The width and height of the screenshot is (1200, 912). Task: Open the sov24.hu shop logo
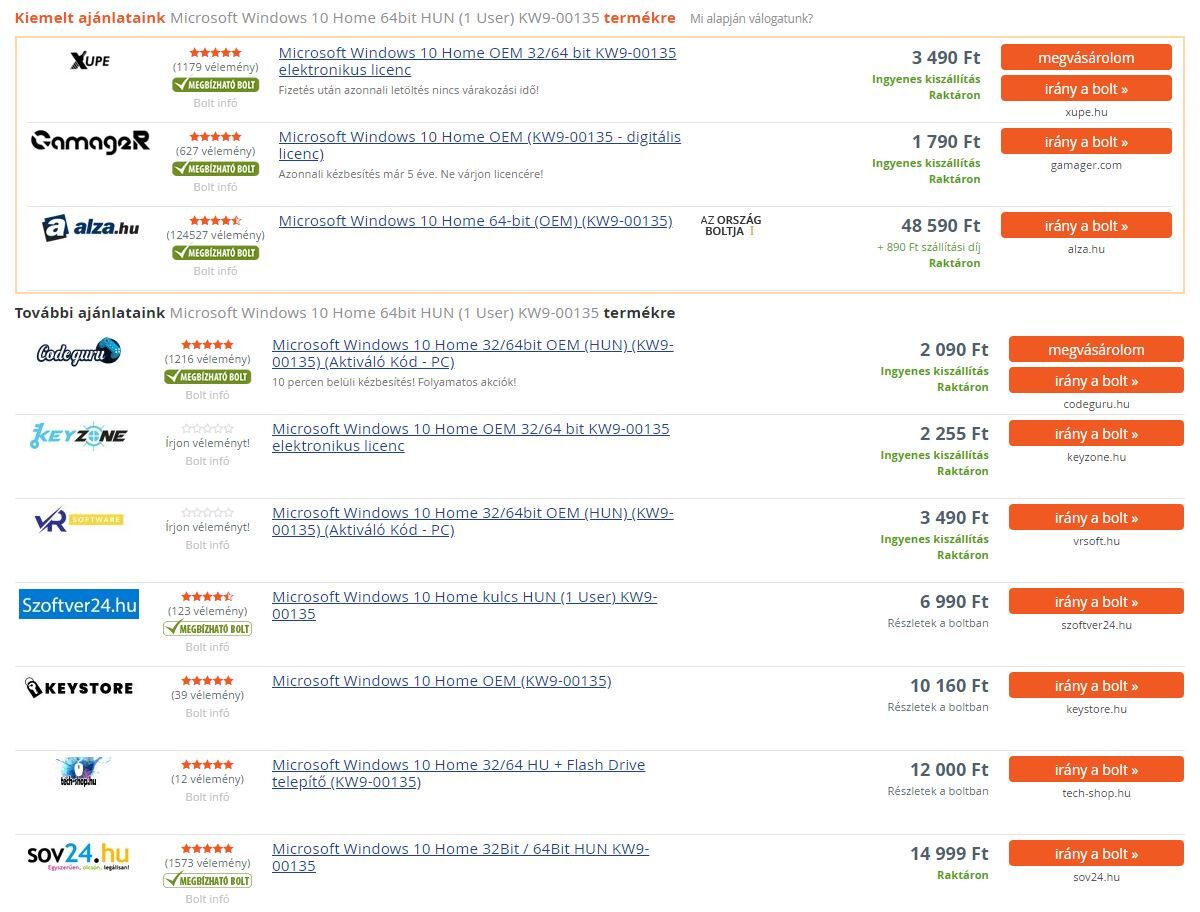pos(79,857)
